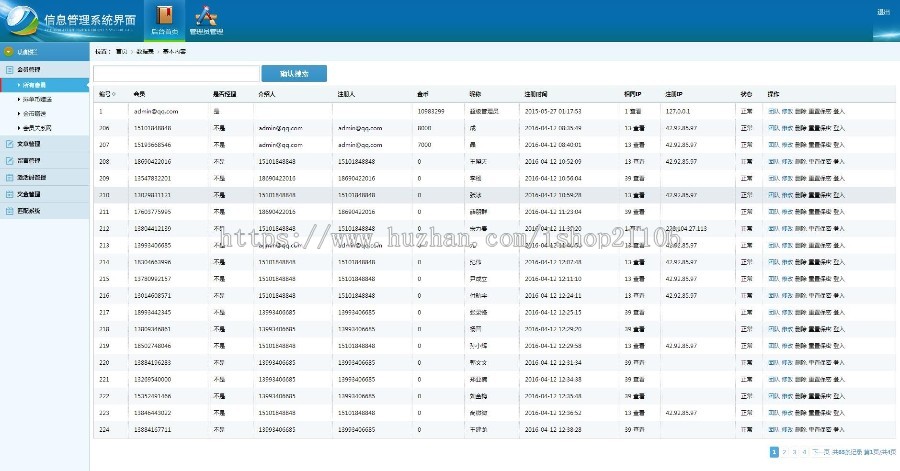Click the 金币 column header

[422, 94]
